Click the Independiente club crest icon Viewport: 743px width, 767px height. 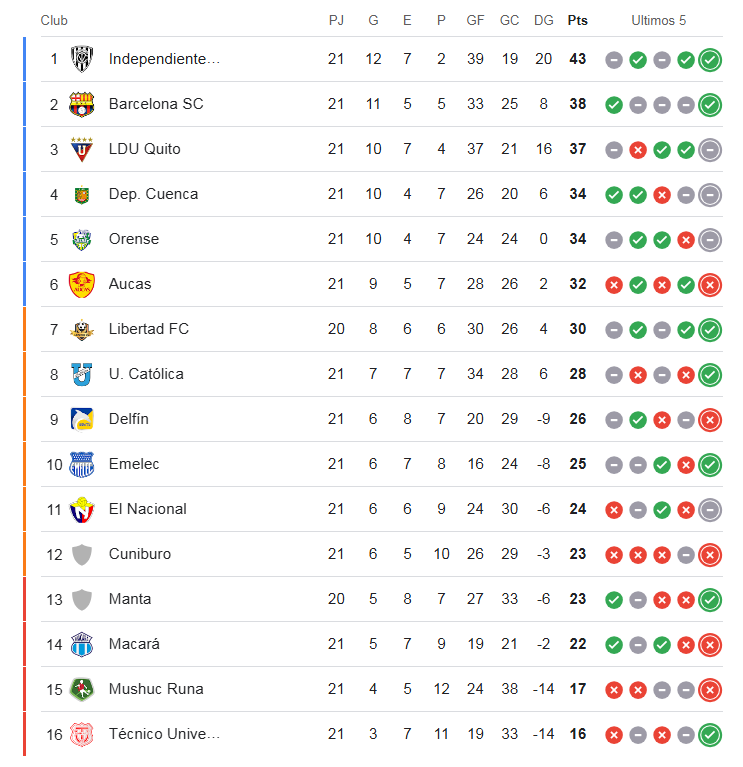click(x=82, y=59)
